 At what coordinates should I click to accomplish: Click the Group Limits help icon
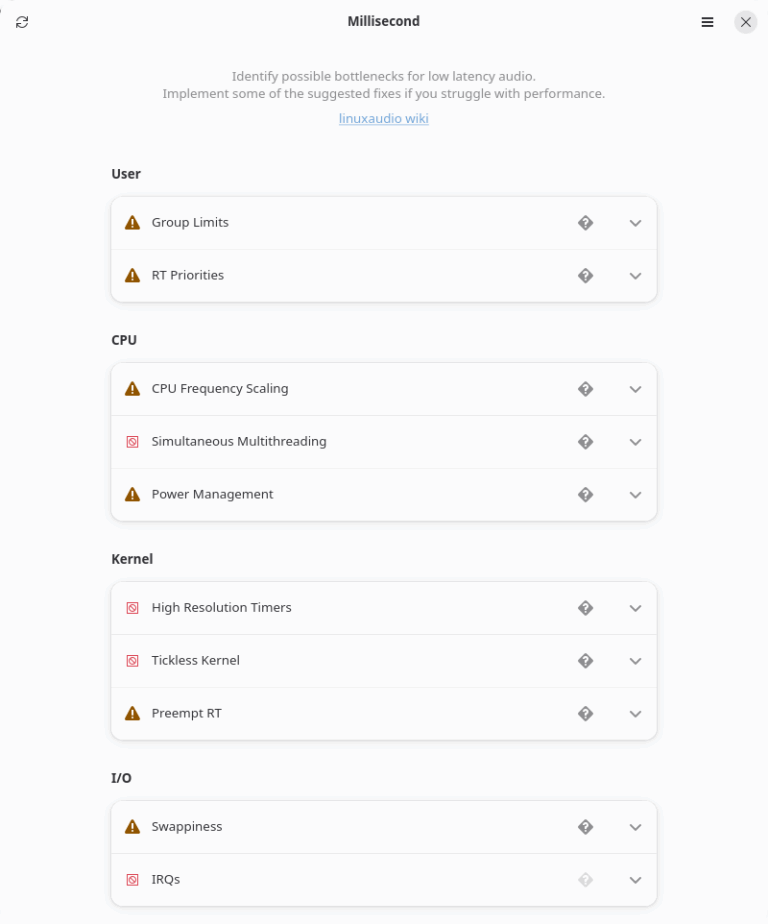586,223
